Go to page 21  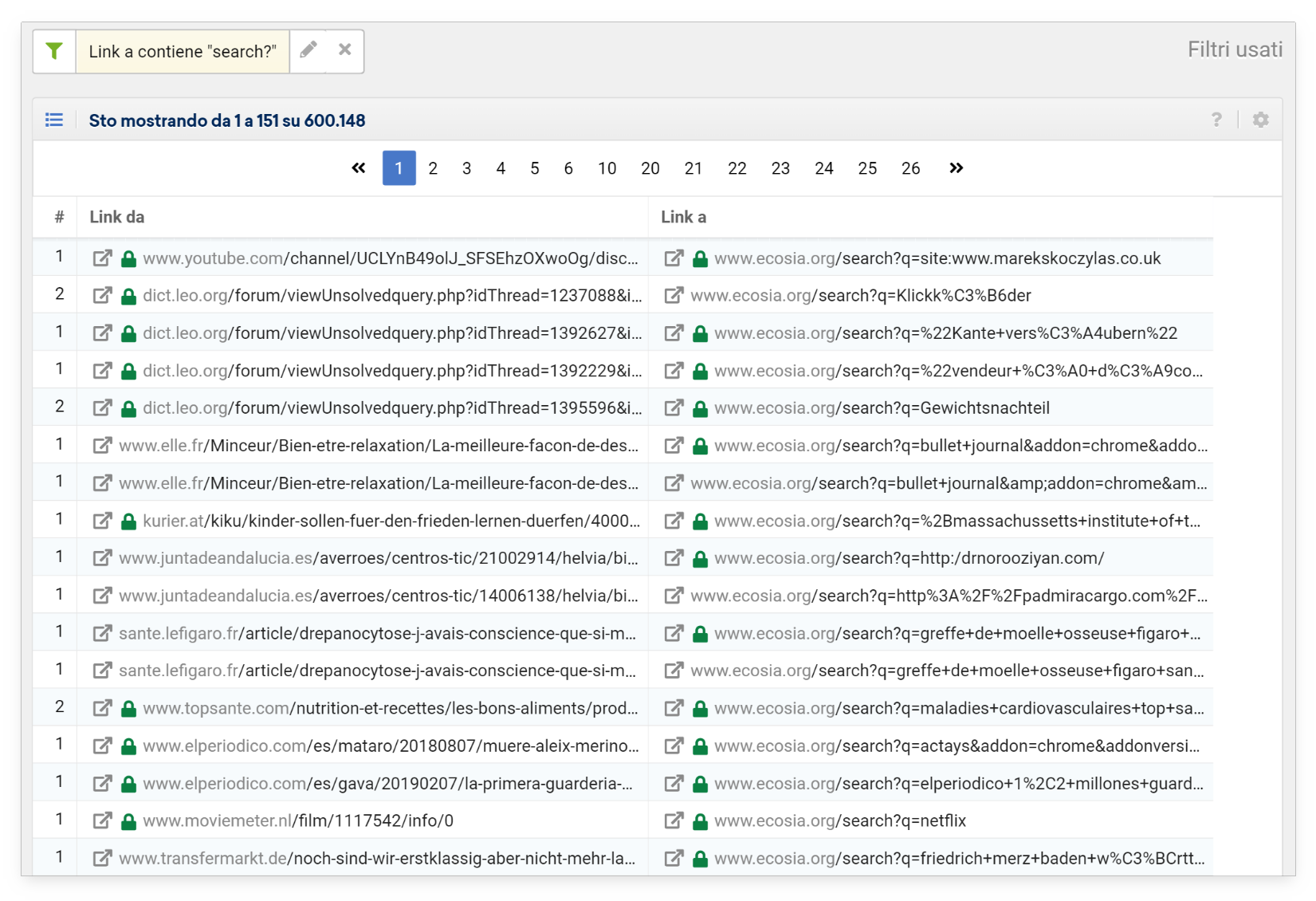pyautogui.click(x=693, y=168)
